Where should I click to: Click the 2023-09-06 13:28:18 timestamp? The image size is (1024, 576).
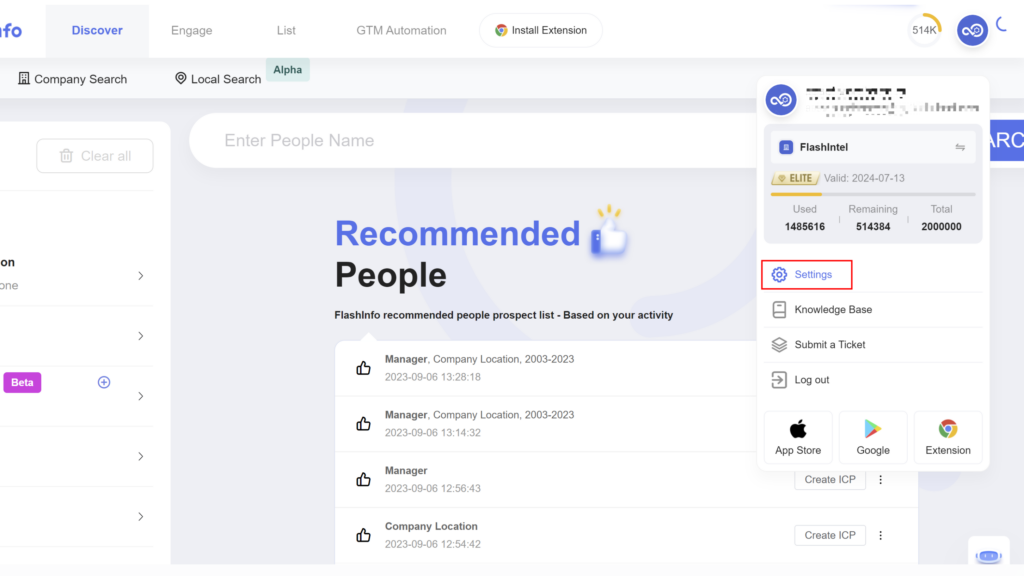[x=432, y=377]
